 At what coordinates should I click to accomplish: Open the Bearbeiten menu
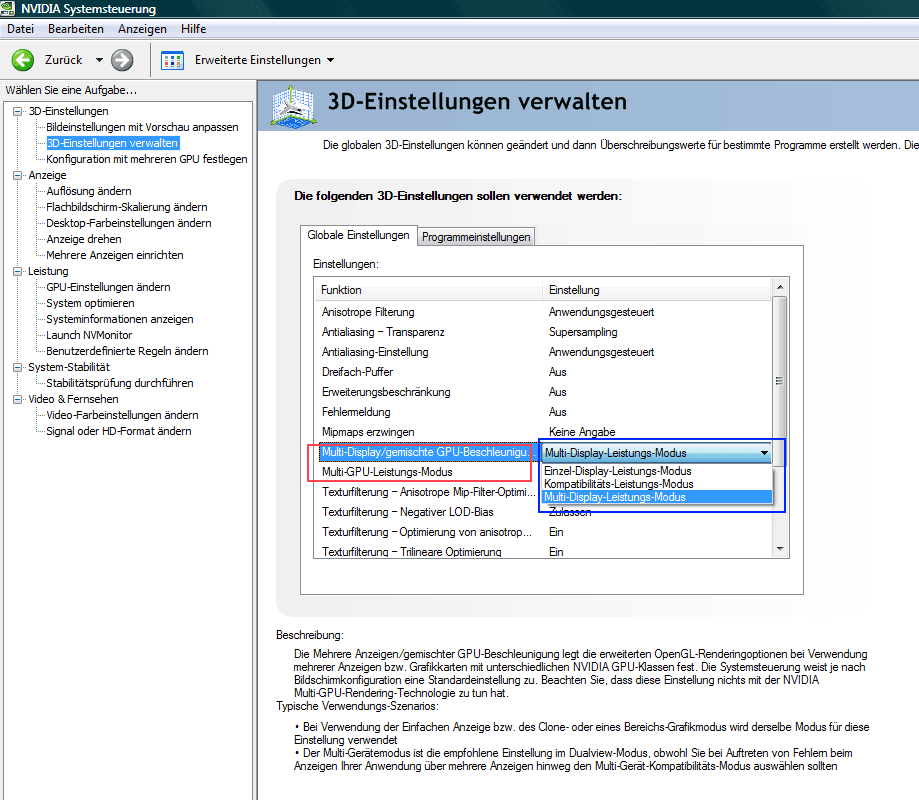76,29
